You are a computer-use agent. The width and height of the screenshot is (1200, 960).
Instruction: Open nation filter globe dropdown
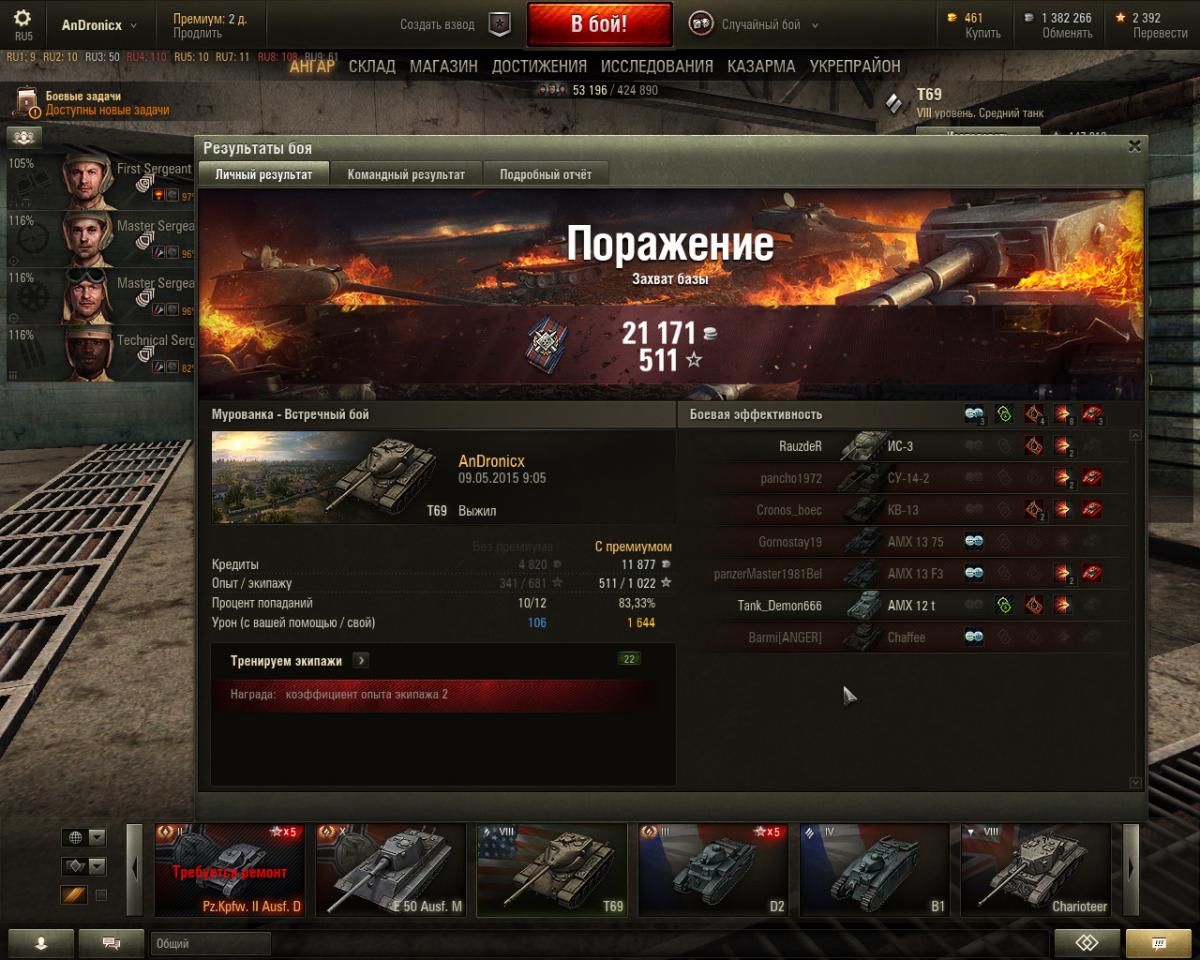click(84, 837)
